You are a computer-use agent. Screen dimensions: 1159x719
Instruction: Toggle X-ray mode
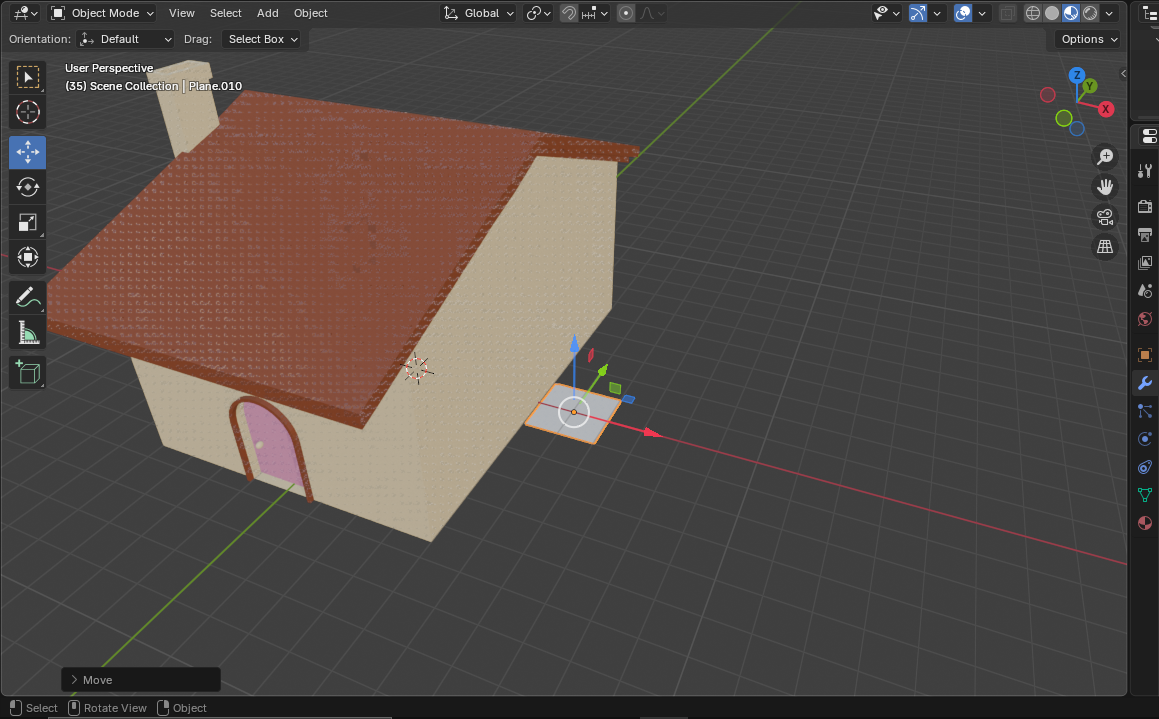click(1007, 13)
